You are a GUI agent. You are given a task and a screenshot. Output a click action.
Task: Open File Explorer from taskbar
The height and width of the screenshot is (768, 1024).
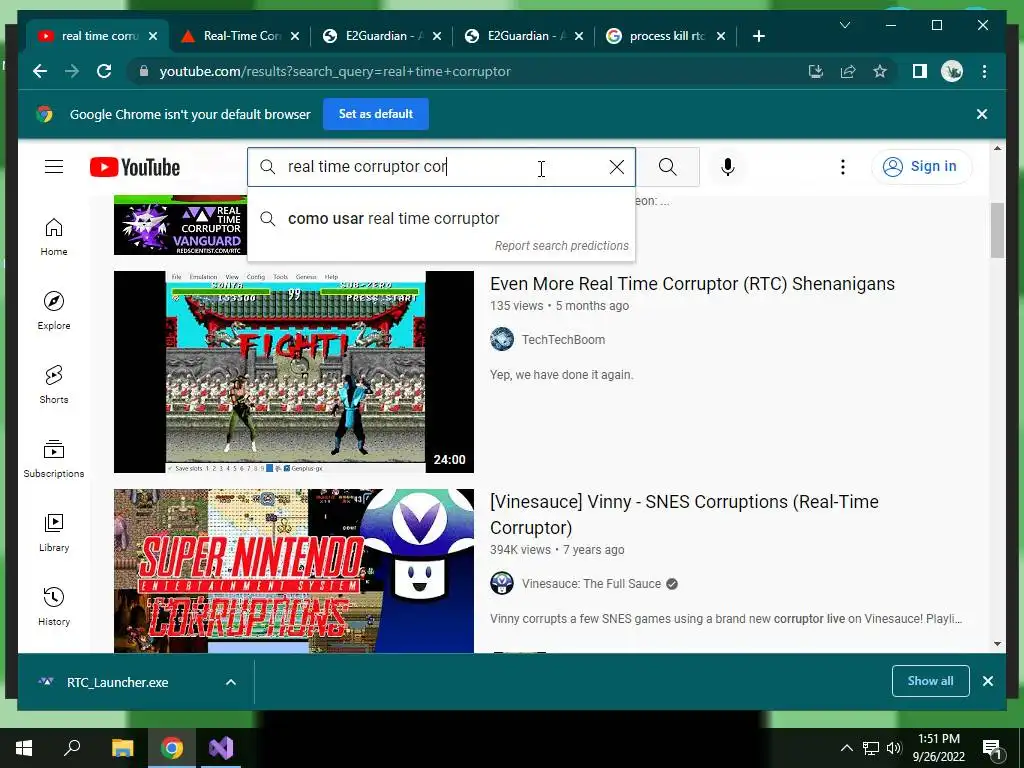[x=122, y=748]
